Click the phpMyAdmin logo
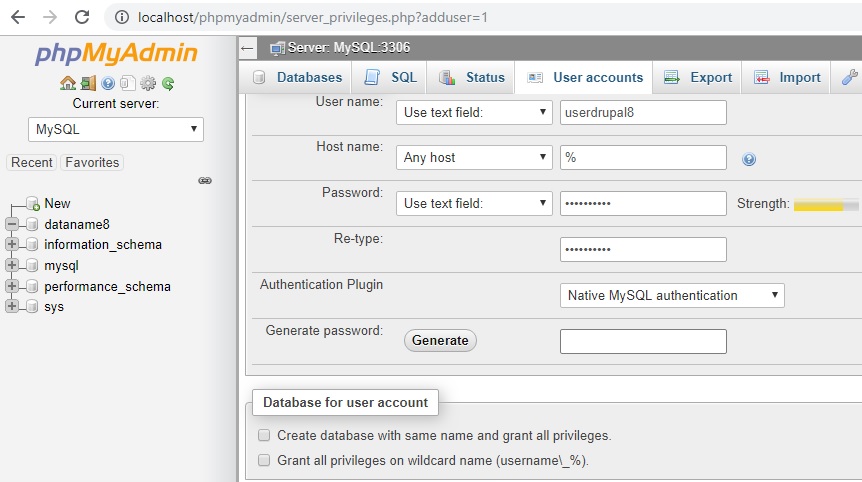Screen dimensions: 862x482 [116, 53]
